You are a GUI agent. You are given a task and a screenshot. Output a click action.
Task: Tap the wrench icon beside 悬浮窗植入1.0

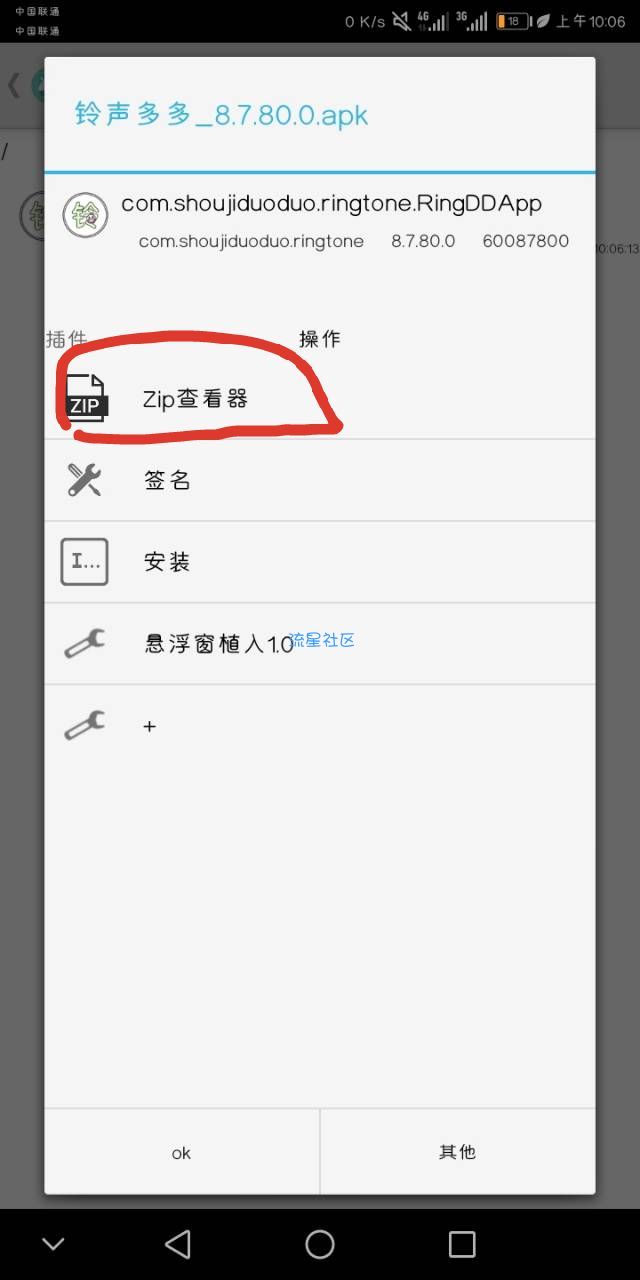(x=84, y=643)
